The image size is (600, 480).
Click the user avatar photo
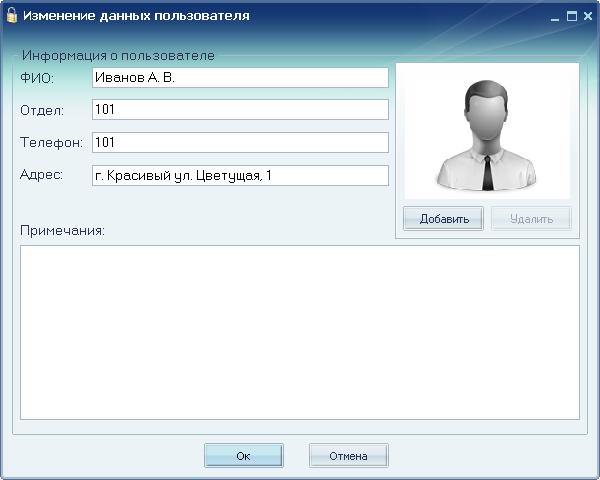[487, 134]
